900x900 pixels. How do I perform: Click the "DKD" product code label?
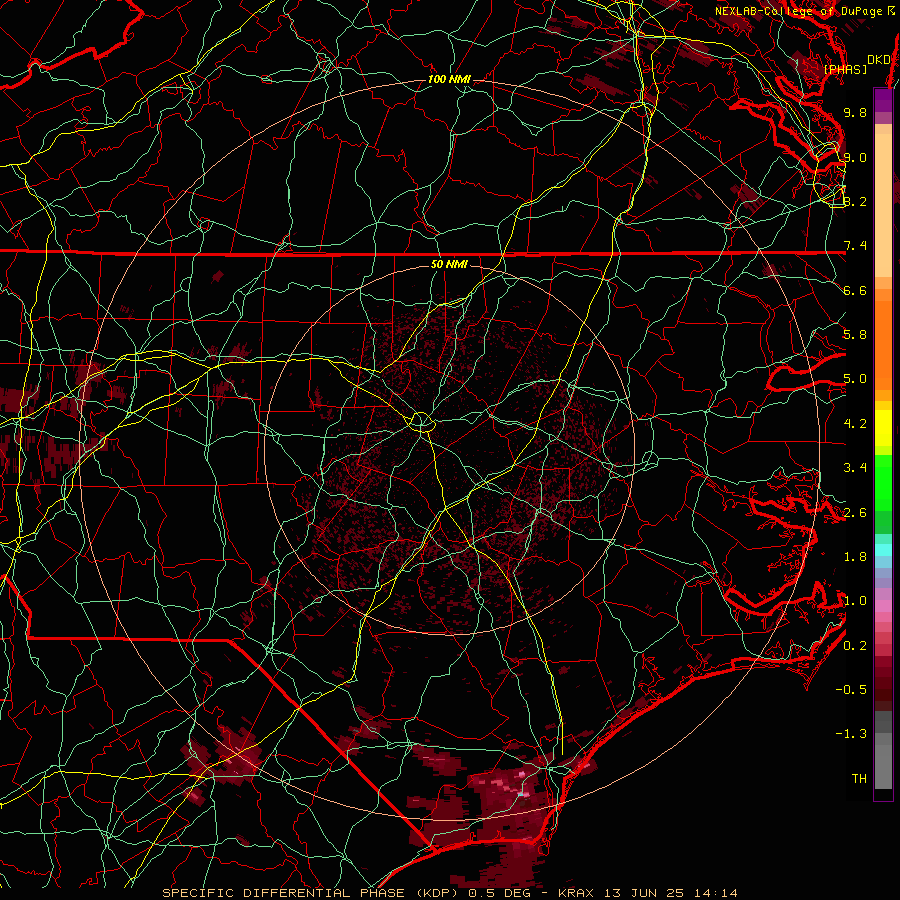click(x=879, y=59)
